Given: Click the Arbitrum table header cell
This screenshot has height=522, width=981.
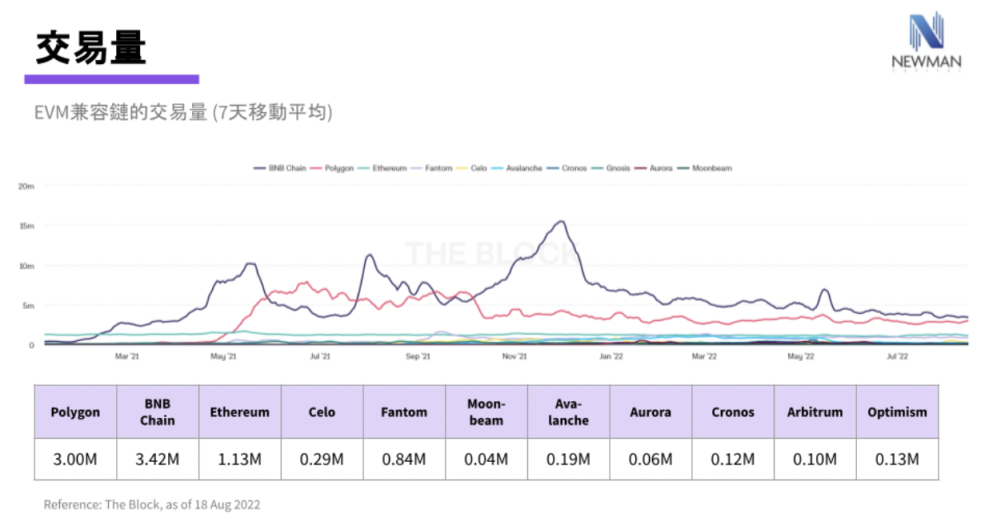Looking at the screenshot, I should [815, 412].
